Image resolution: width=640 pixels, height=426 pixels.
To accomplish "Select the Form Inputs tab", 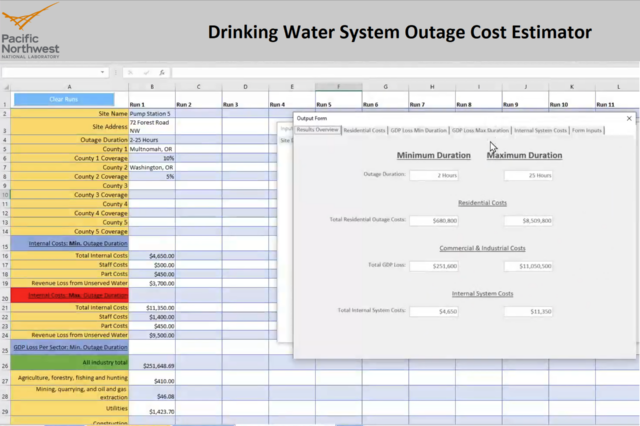I will coord(587,130).
